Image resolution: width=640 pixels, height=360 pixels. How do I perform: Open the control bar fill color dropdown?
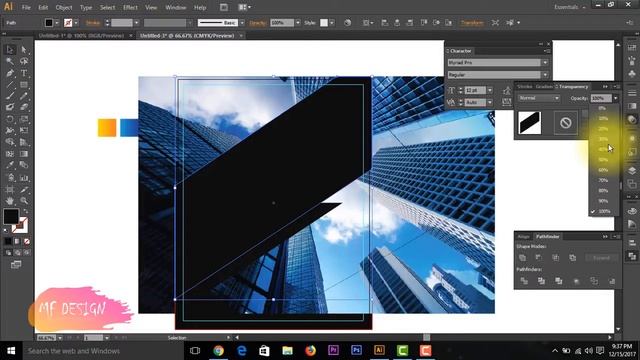57,23
